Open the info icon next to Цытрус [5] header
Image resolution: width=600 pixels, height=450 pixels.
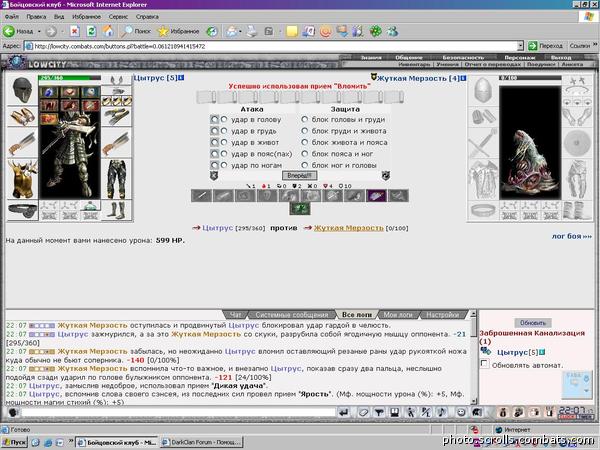181,78
